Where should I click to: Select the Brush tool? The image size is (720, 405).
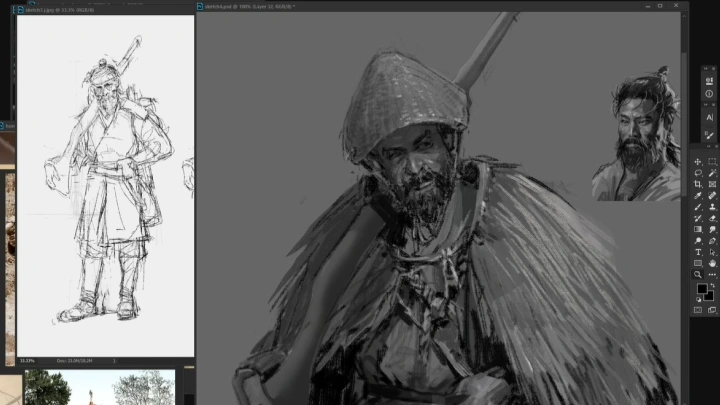[698, 207]
